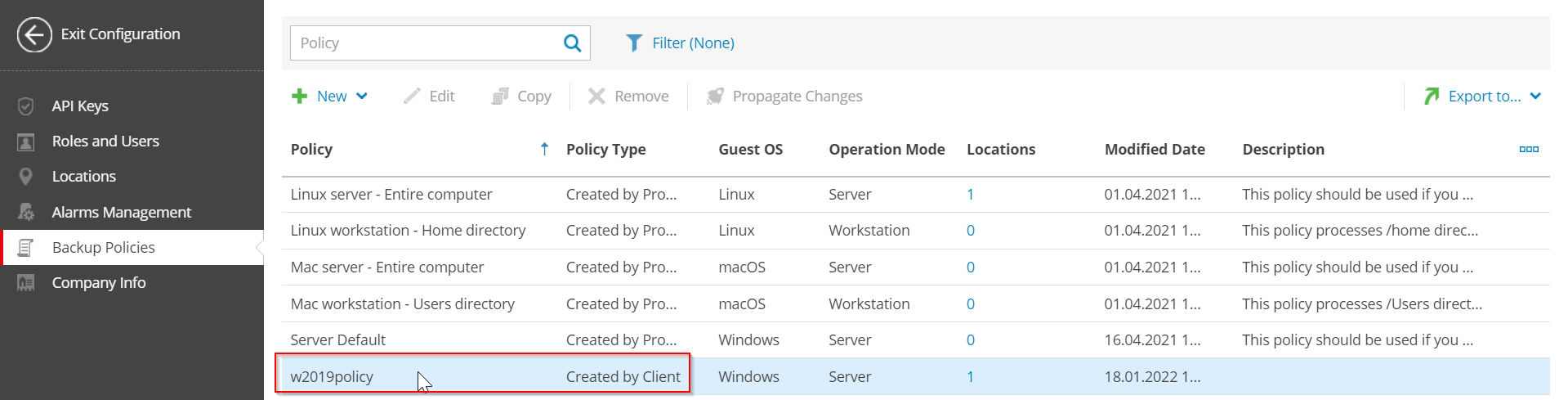Open API Keys in sidebar
This screenshot has width=1568, height=400.
click(x=80, y=106)
